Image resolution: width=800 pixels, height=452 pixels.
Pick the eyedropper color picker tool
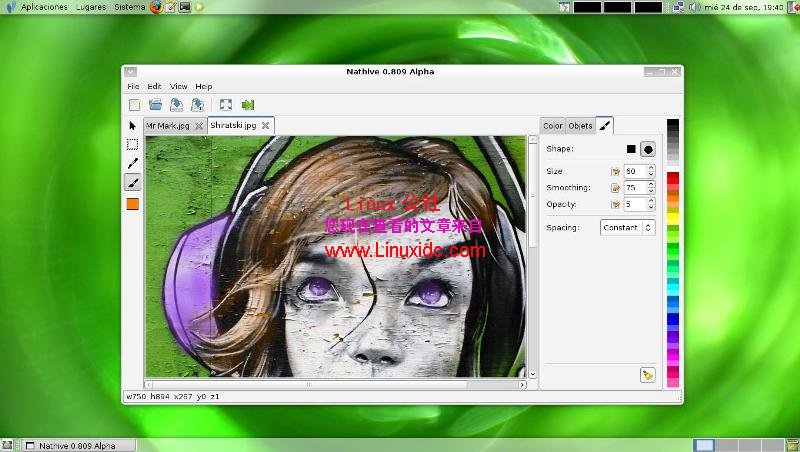(133, 163)
